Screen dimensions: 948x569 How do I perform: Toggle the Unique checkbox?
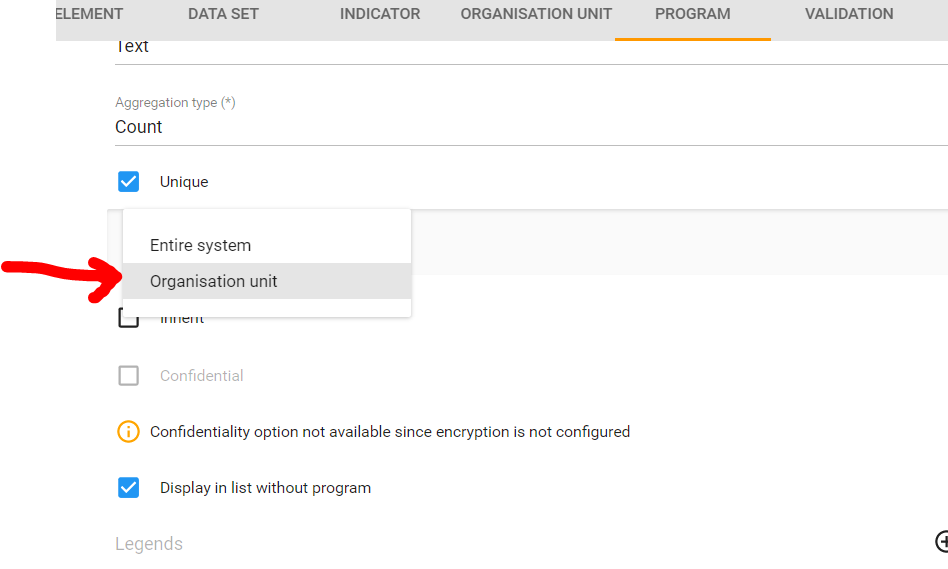pyautogui.click(x=129, y=182)
